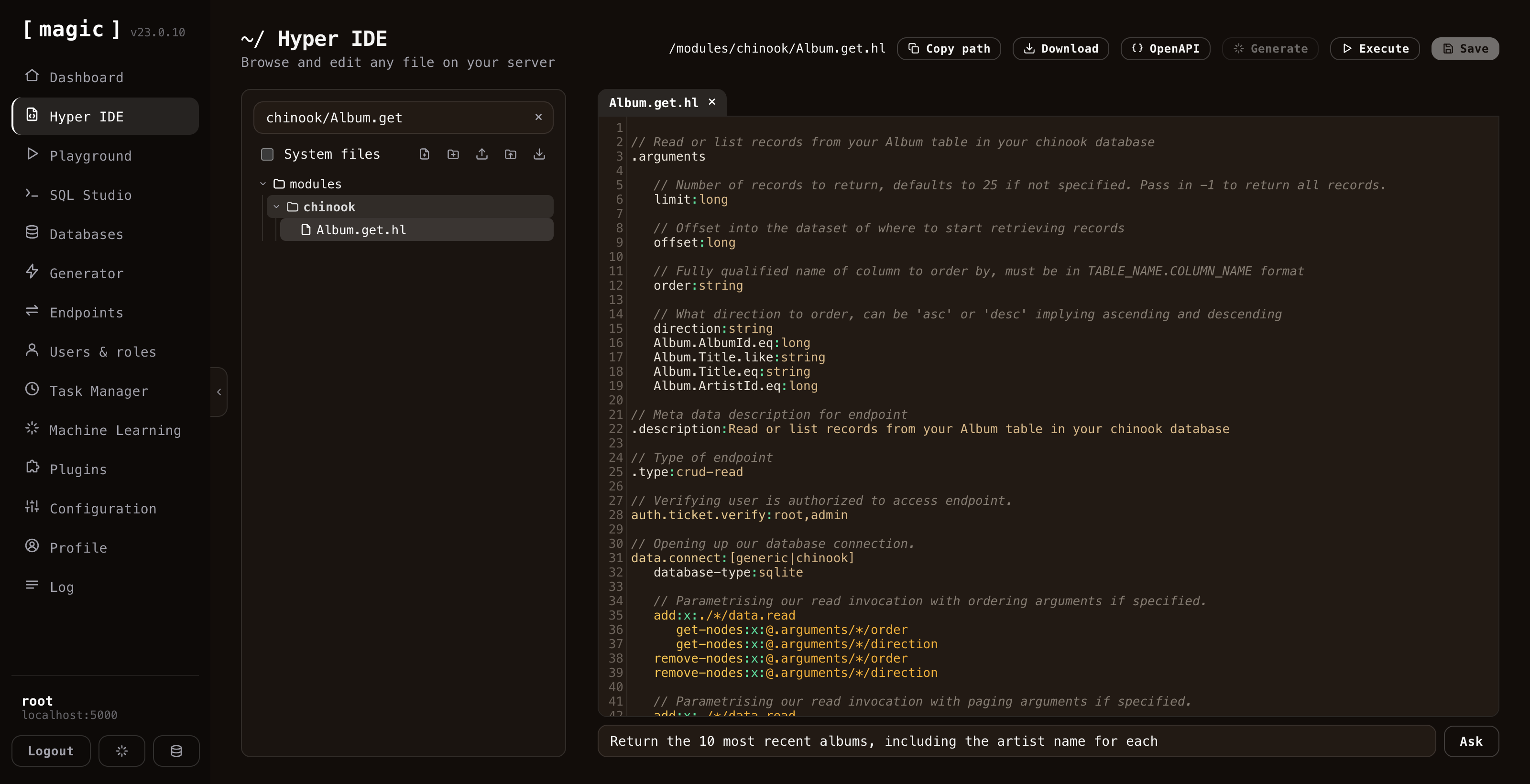The image size is (1530, 784).
Task: Click the Copy path button
Action: tap(949, 49)
